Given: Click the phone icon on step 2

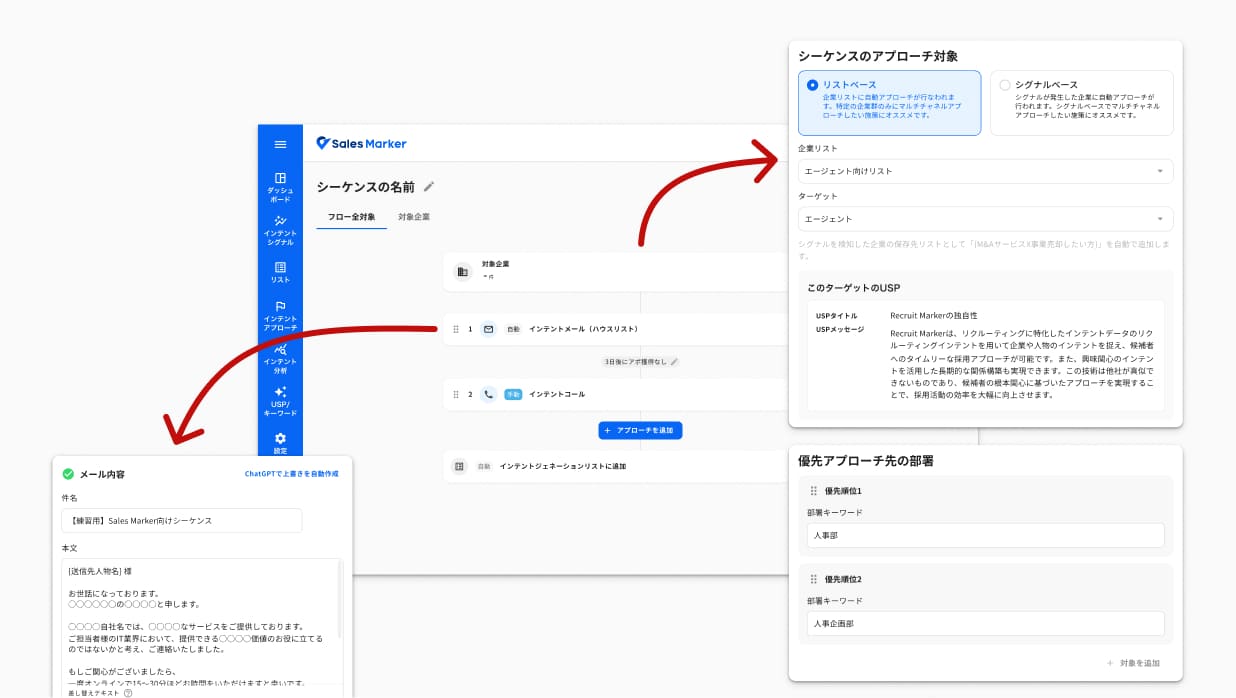Looking at the screenshot, I should (x=488, y=394).
